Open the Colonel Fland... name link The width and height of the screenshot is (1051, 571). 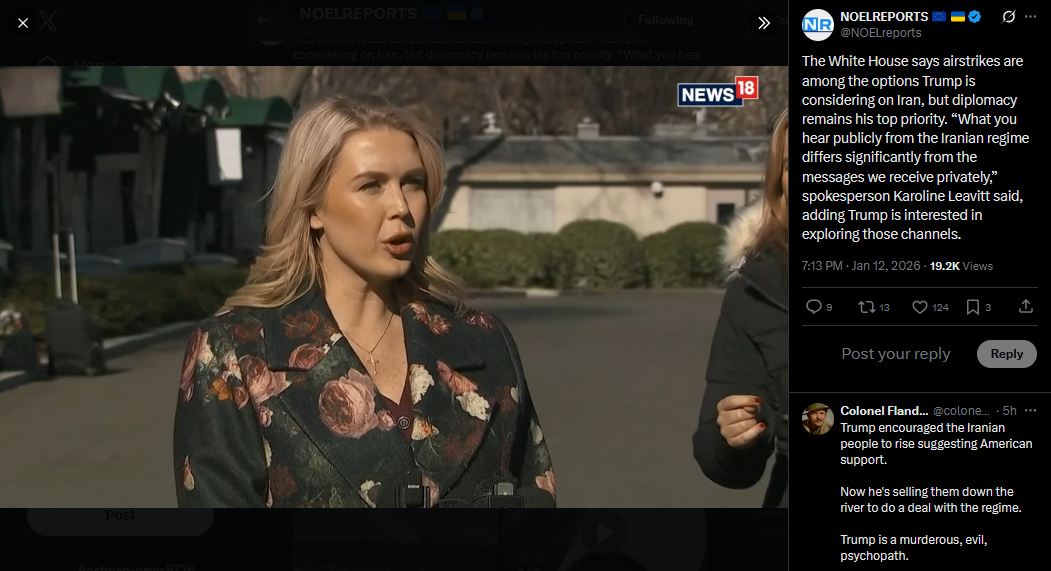(883, 411)
